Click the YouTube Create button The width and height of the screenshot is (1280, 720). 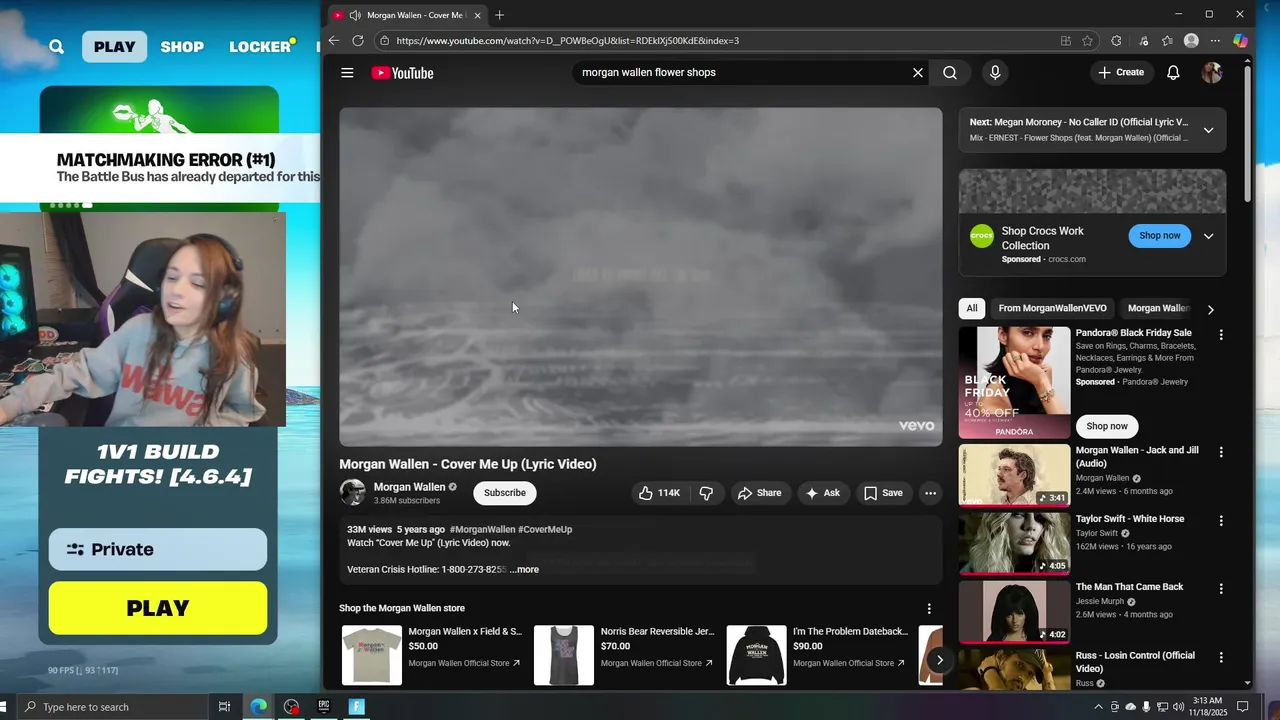1121,73
